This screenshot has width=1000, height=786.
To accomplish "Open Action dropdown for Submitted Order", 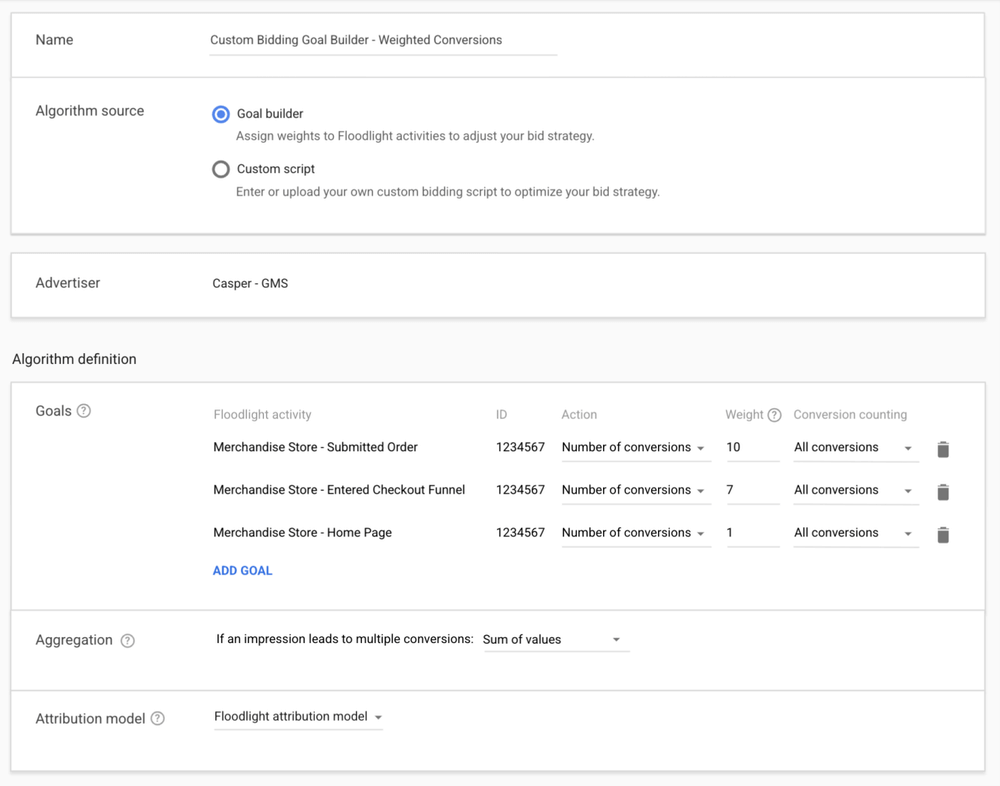I will coord(634,448).
